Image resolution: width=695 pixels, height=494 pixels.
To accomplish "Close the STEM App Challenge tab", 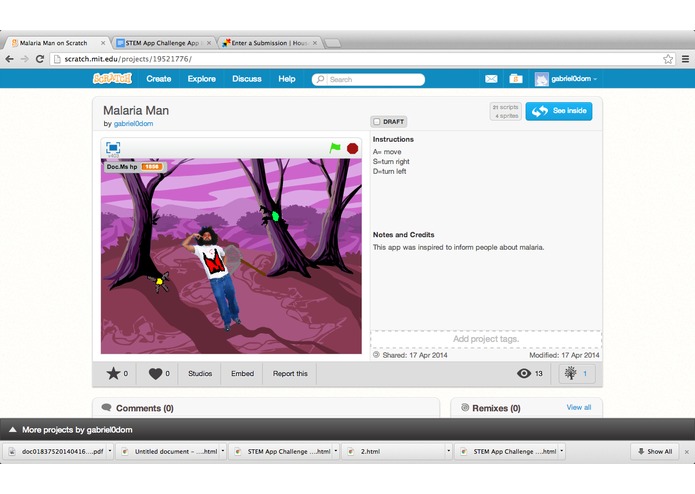I will [x=209, y=43].
